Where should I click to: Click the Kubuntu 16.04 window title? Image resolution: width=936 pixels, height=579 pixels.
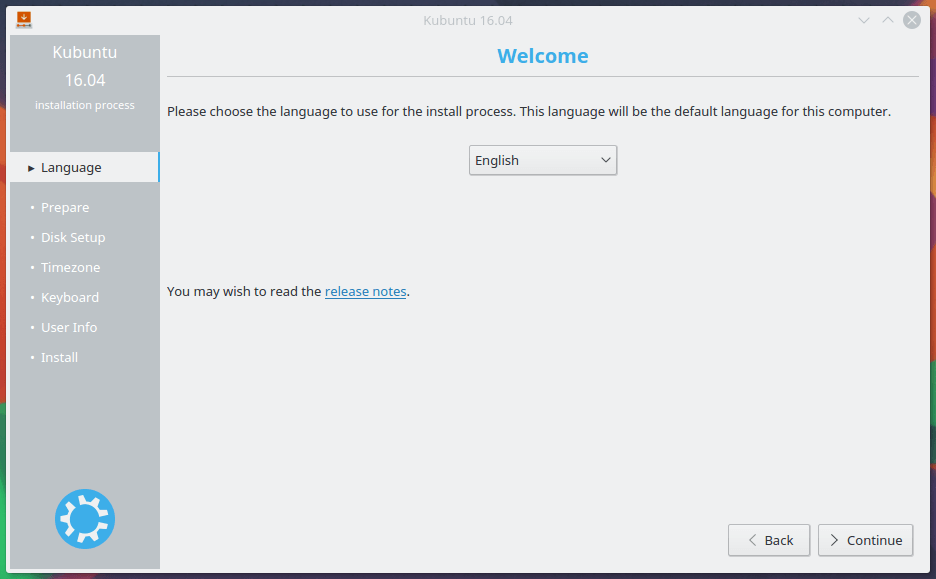(x=468, y=20)
